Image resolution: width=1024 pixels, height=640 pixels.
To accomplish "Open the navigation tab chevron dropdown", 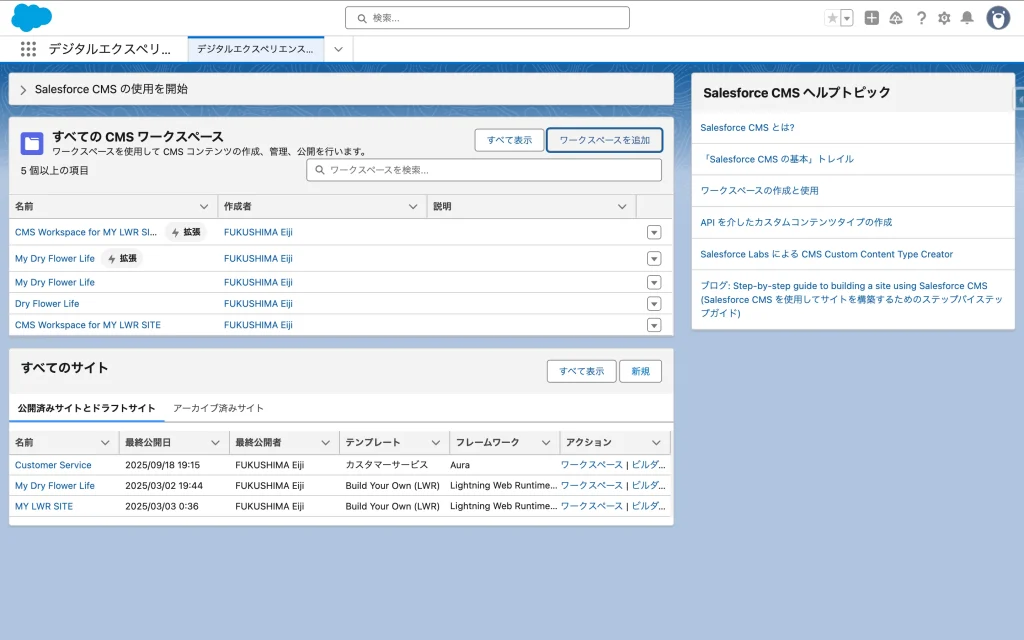I will point(339,49).
